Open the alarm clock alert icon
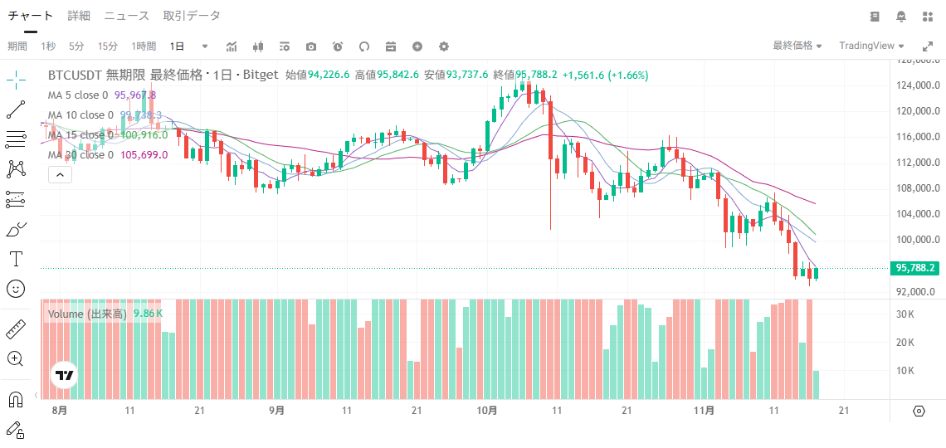946x448 pixels. tap(337, 46)
